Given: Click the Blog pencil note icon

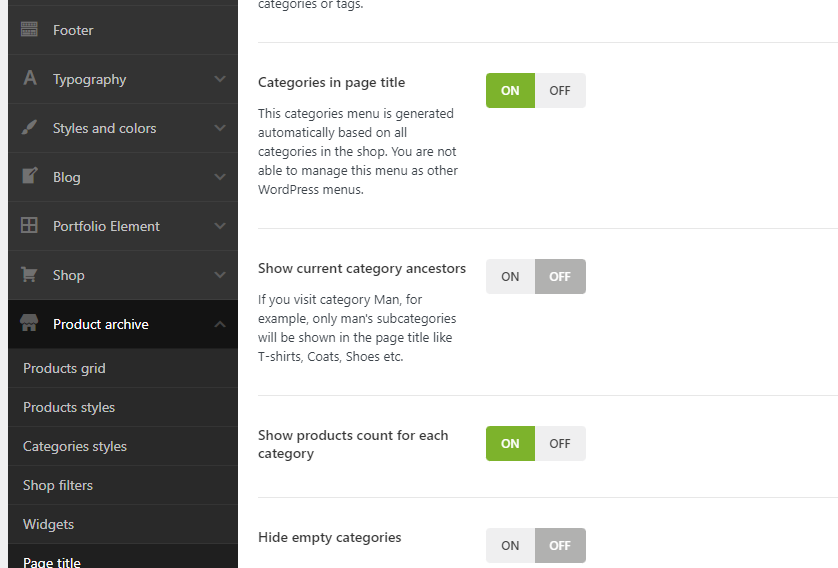Looking at the screenshot, I should 30,177.
